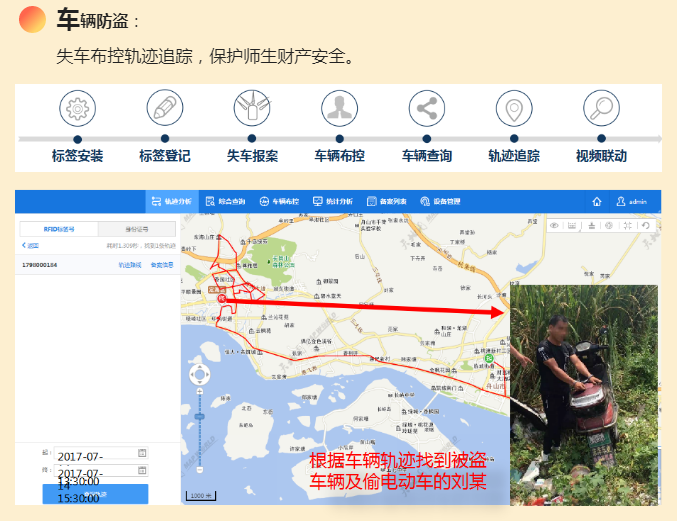This screenshot has height=521, width=679.
Task: Open start date calendar picker
Action: coord(142,454)
